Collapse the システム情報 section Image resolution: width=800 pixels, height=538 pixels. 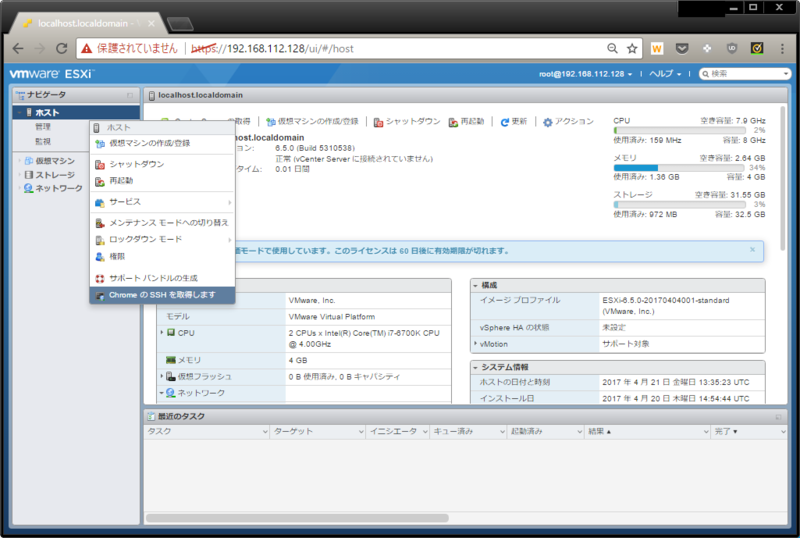coord(475,368)
